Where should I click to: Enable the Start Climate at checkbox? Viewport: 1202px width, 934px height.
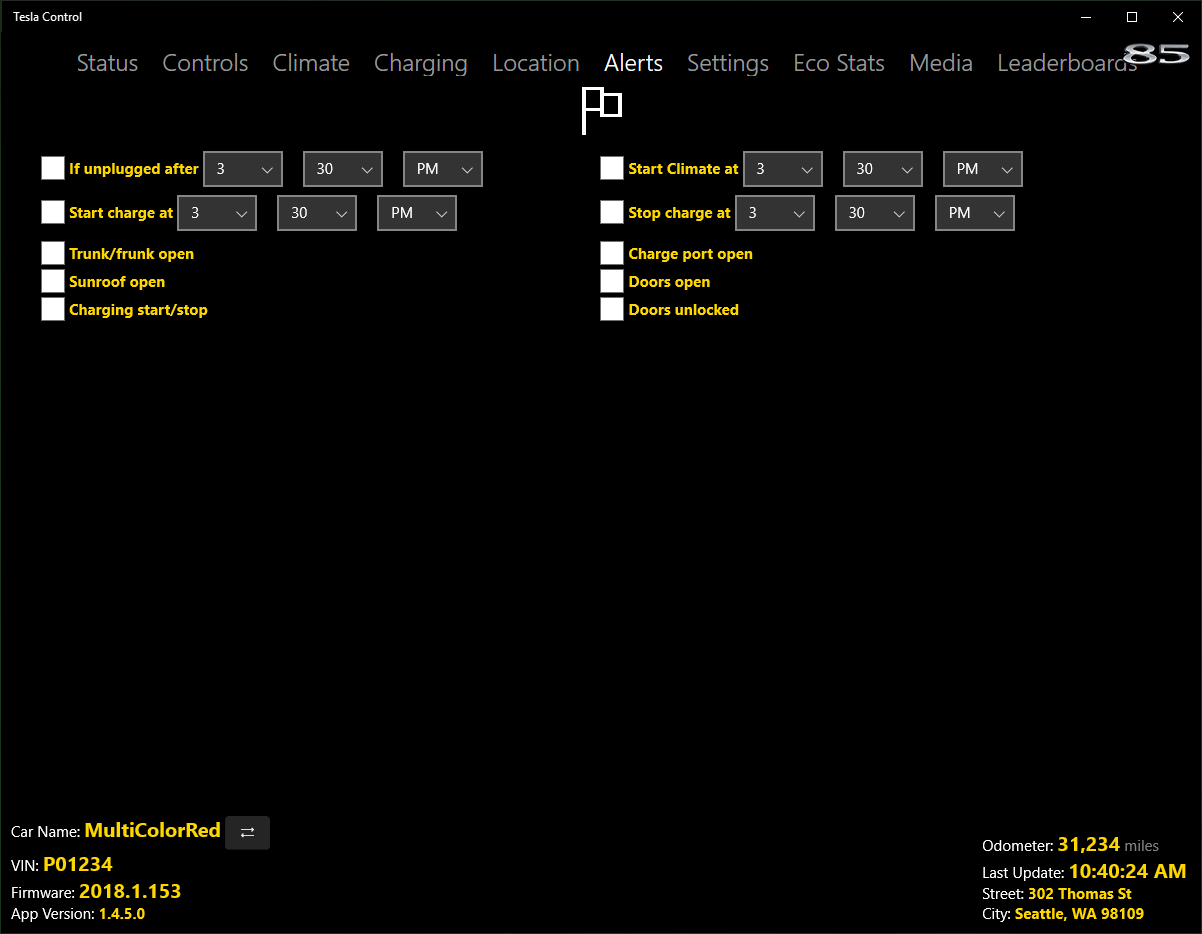[x=612, y=168]
